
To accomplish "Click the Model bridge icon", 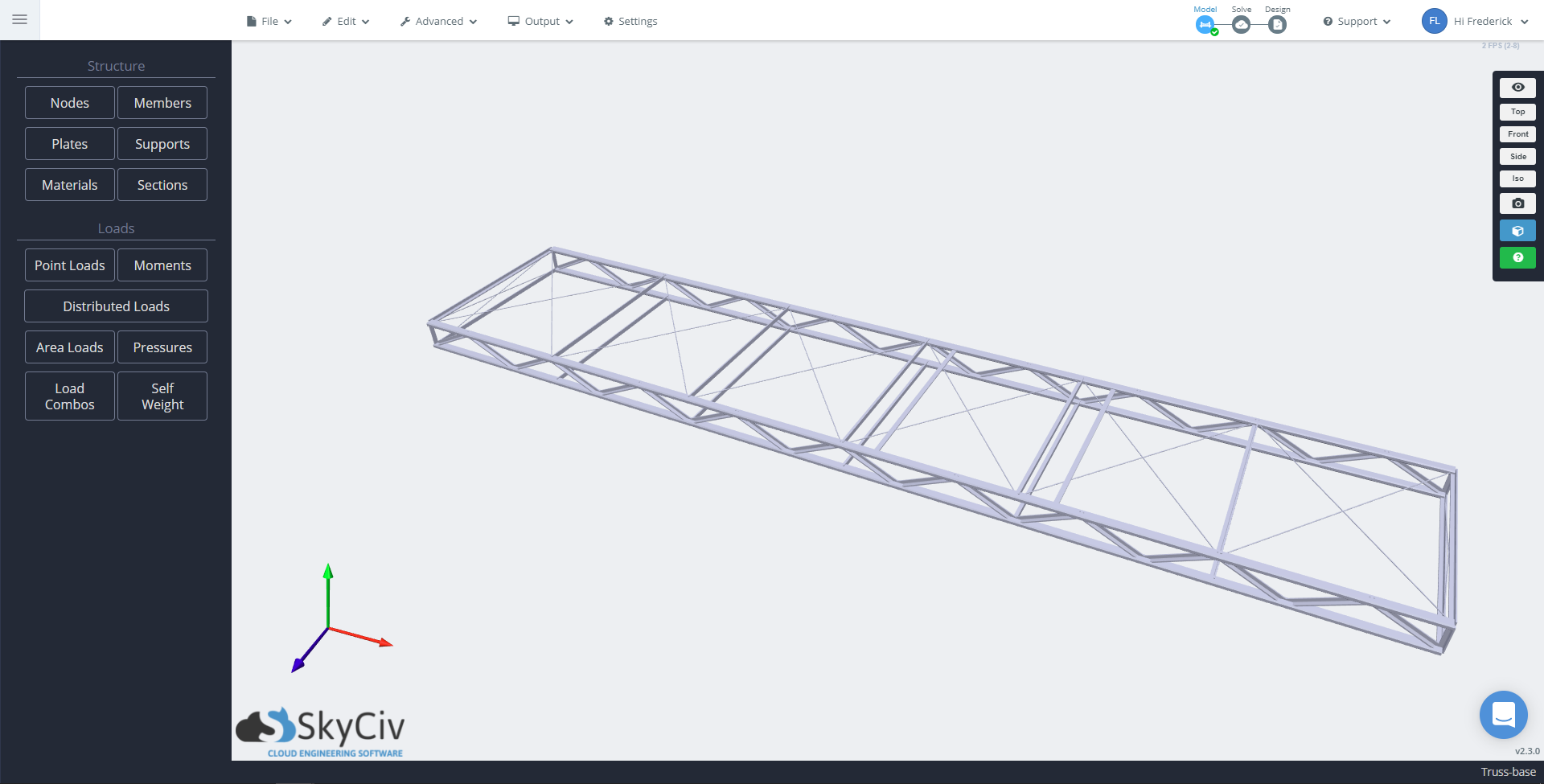I will click(x=1205, y=25).
